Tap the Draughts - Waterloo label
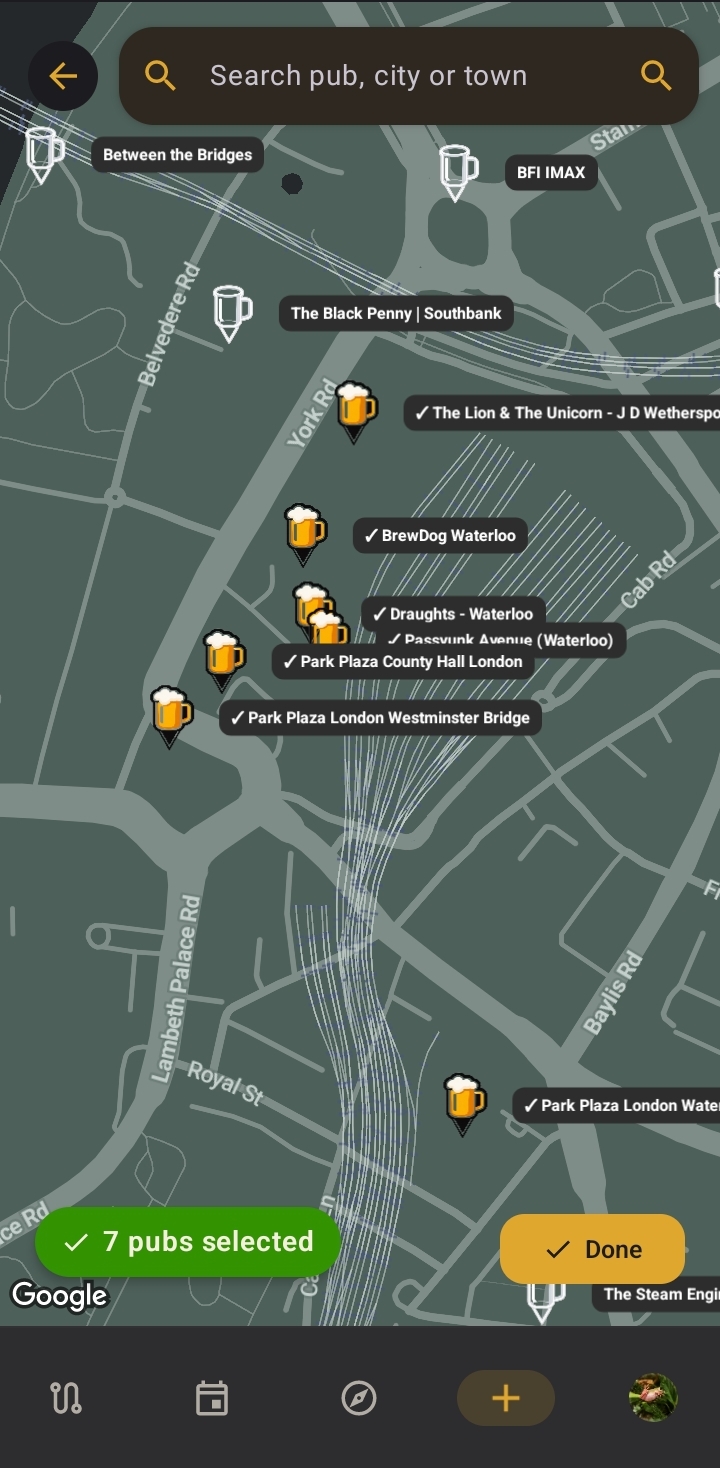The width and height of the screenshot is (720, 1468). pos(454,613)
